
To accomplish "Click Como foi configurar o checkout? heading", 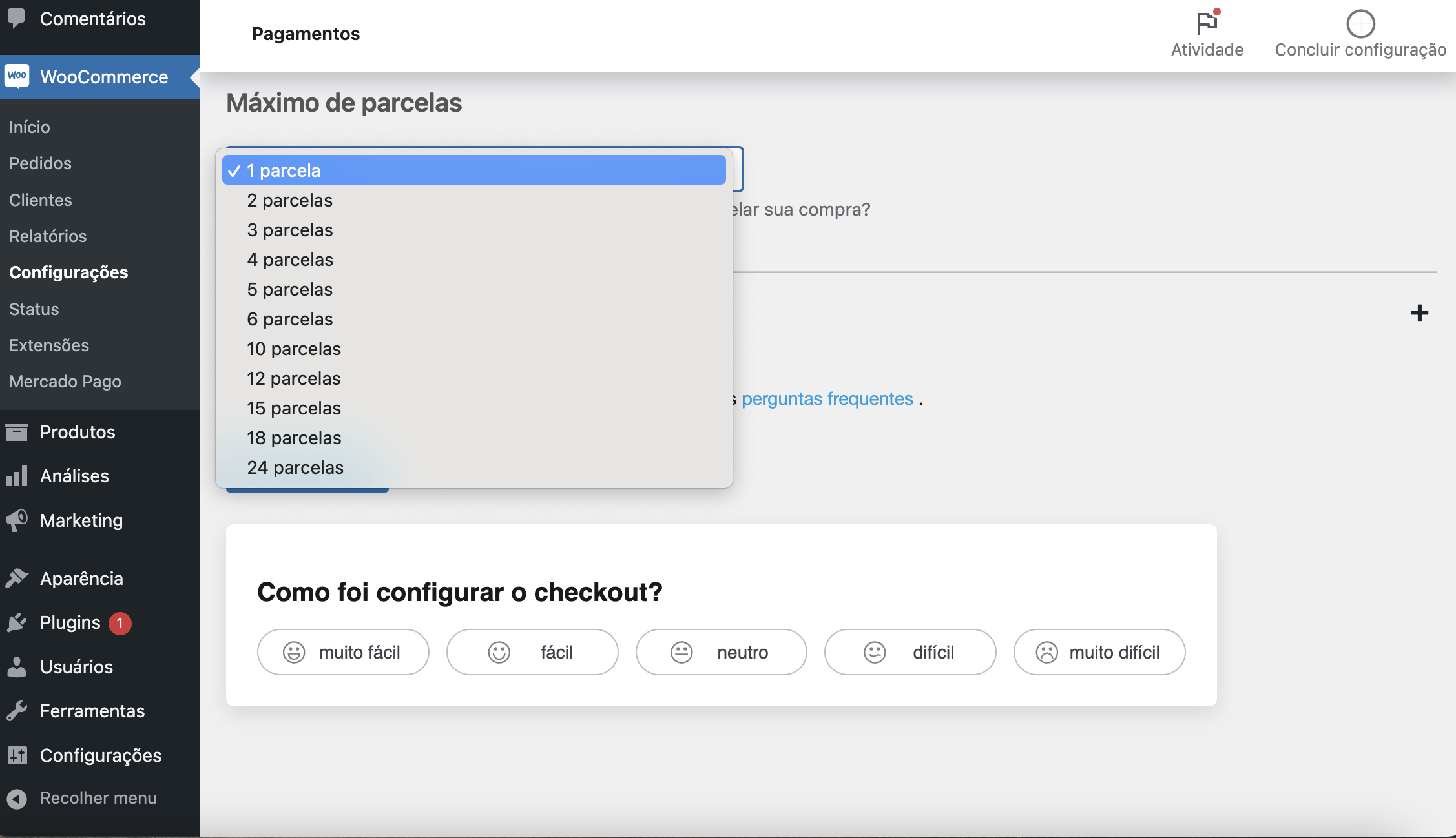I will point(460,592).
